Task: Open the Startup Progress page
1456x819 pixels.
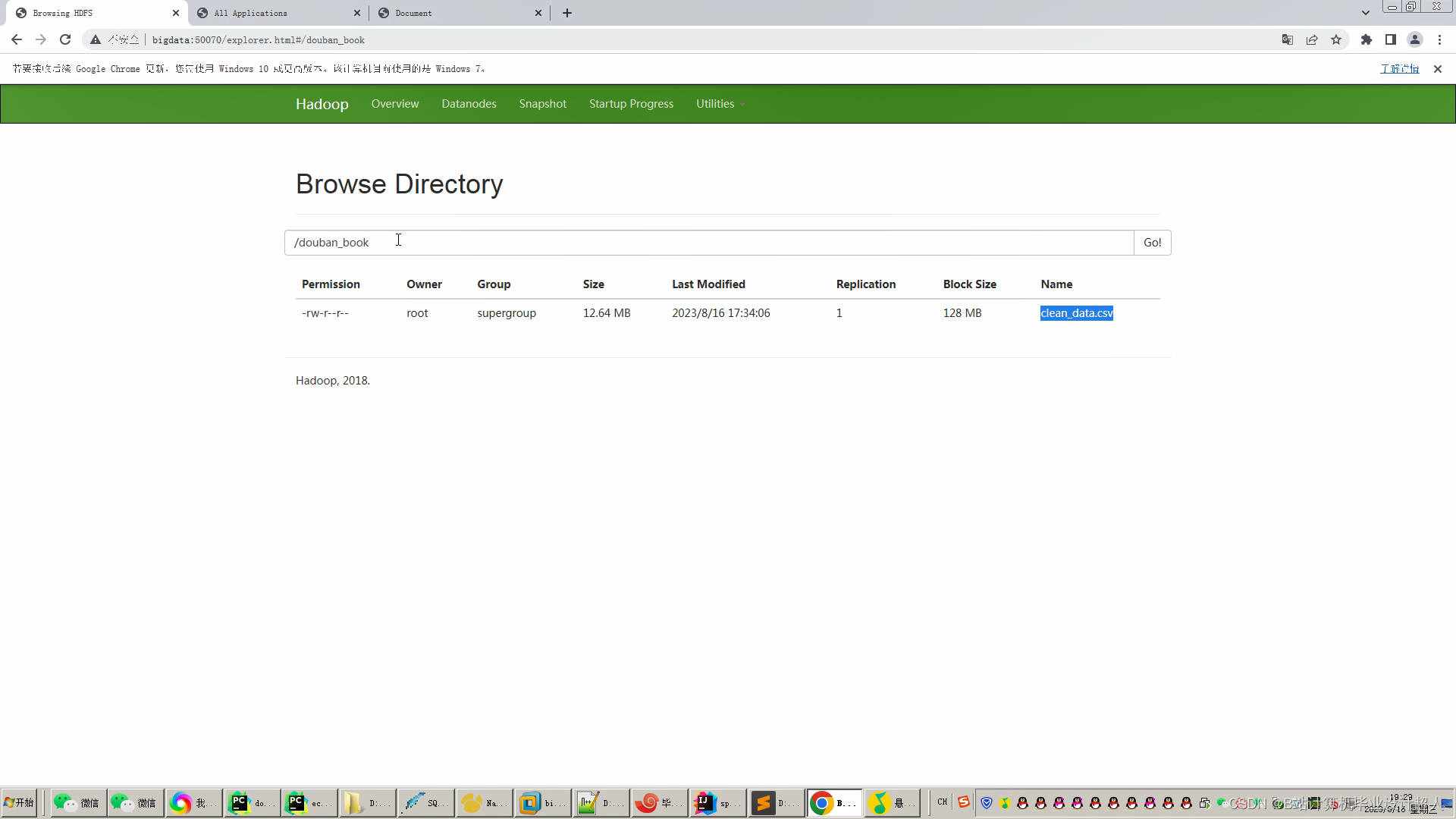Action: click(x=631, y=104)
